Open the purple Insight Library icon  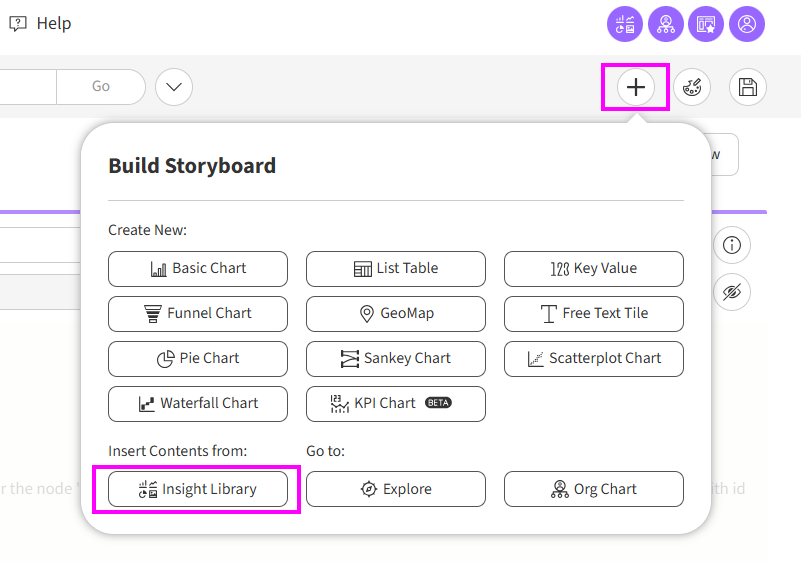pyautogui.click(x=625, y=24)
